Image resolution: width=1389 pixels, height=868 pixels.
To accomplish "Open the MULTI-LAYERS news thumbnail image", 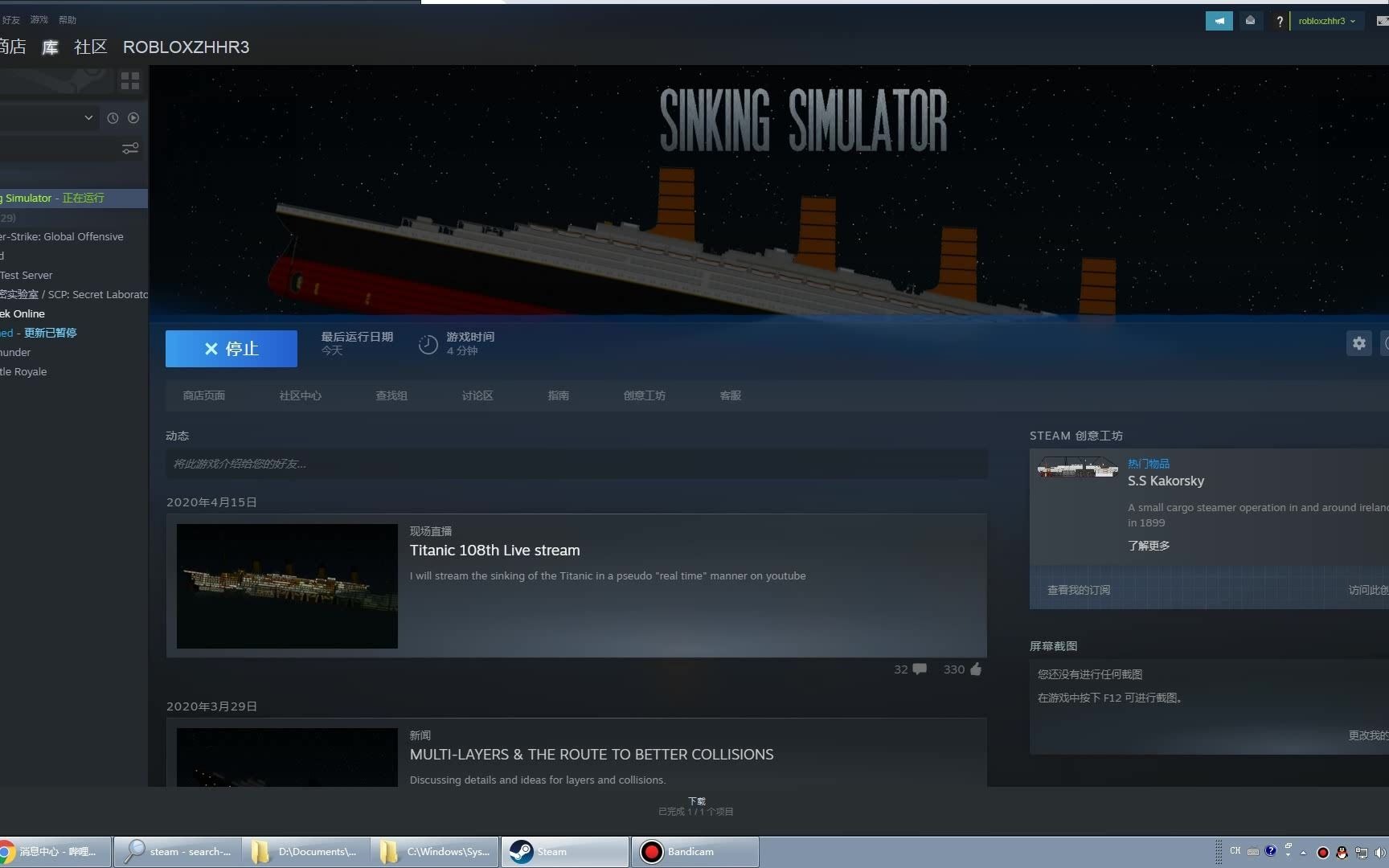I will click(287, 757).
